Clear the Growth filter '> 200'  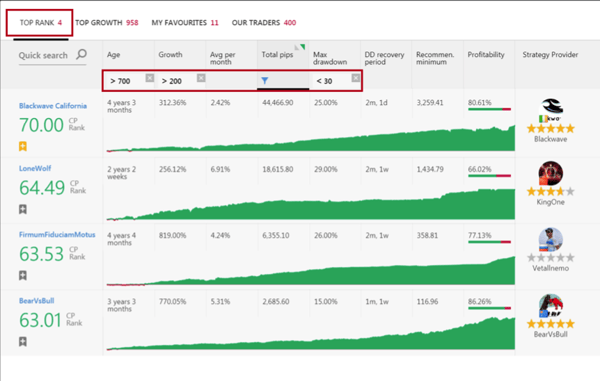201,78
